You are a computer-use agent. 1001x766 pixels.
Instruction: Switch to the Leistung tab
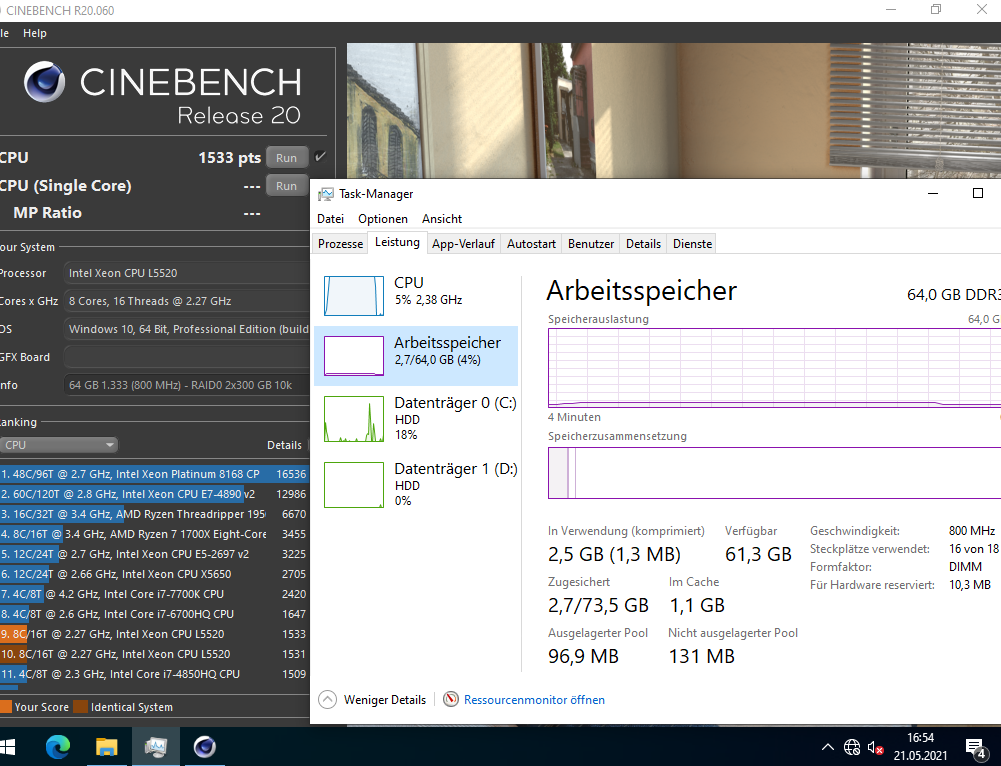point(397,243)
